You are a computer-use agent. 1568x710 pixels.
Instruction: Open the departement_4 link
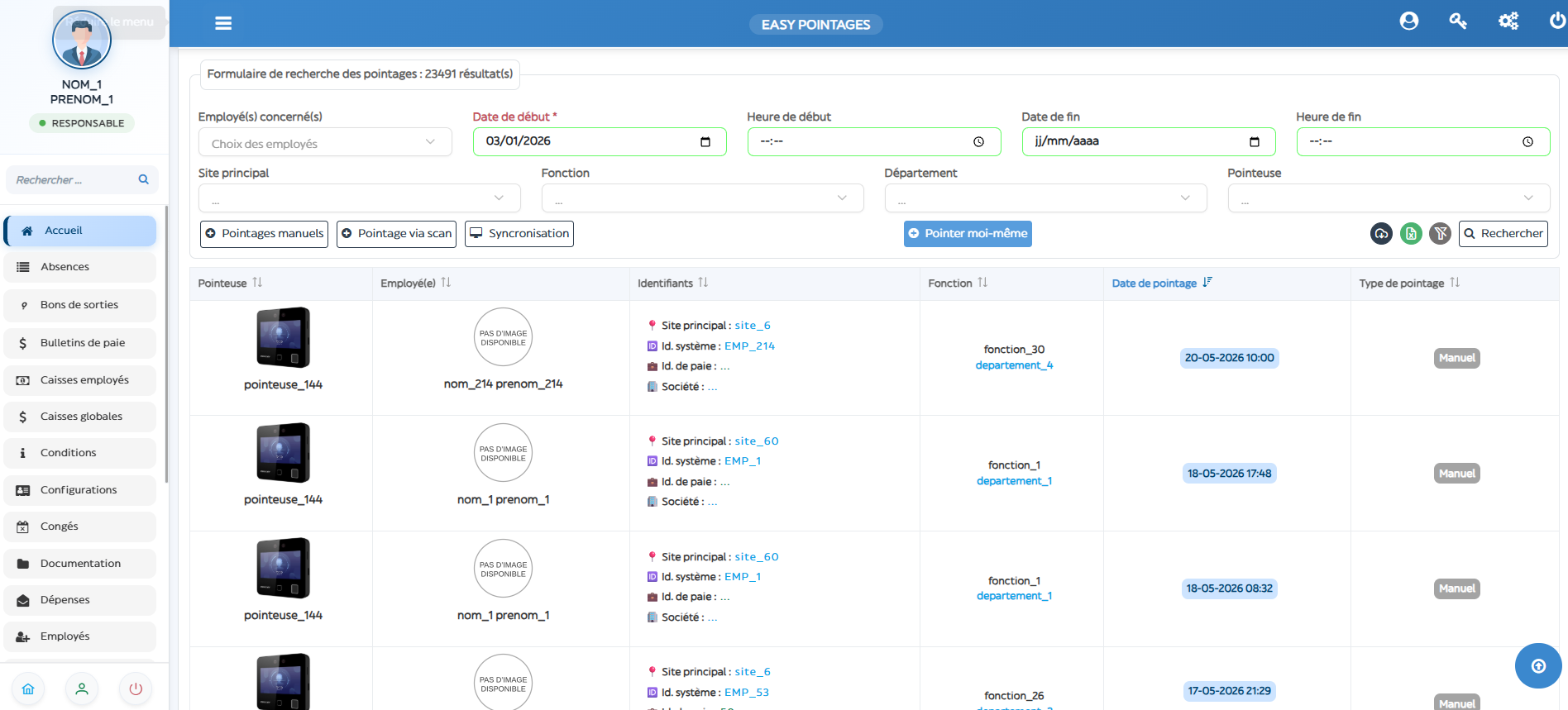[1014, 365]
